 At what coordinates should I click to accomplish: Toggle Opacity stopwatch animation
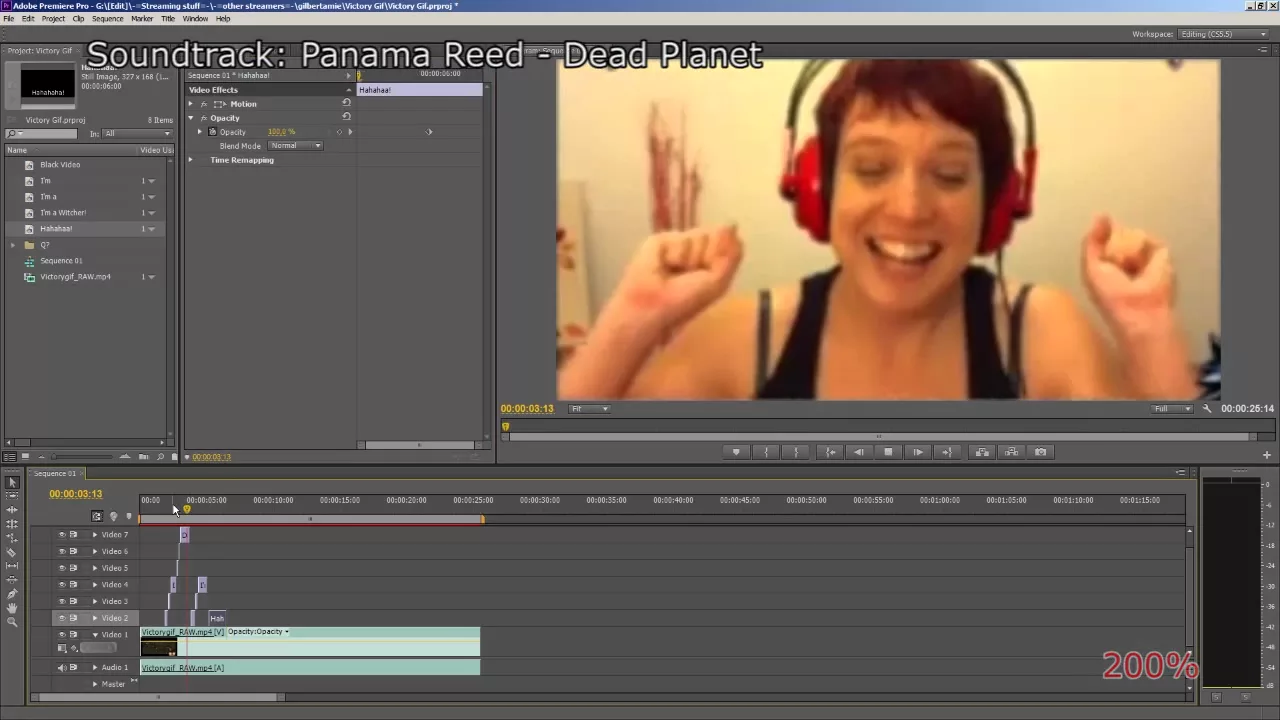[x=212, y=132]
